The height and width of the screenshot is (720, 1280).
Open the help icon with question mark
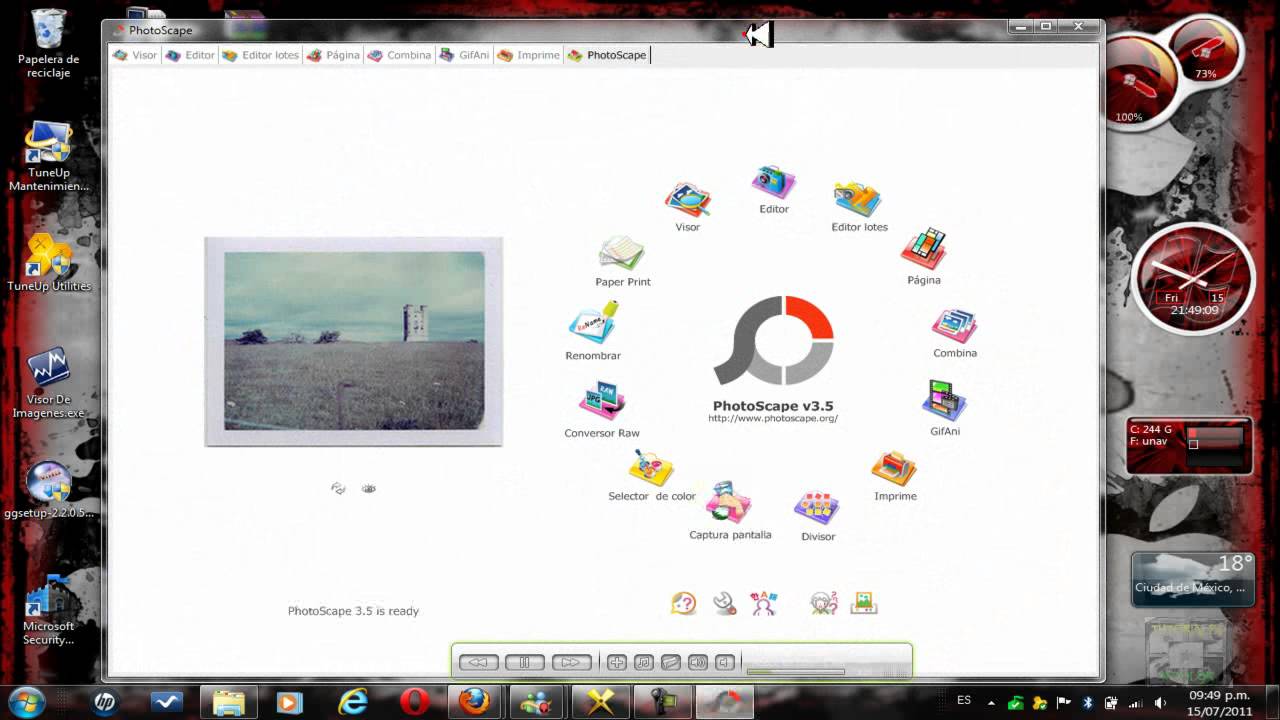click(684, 603)
